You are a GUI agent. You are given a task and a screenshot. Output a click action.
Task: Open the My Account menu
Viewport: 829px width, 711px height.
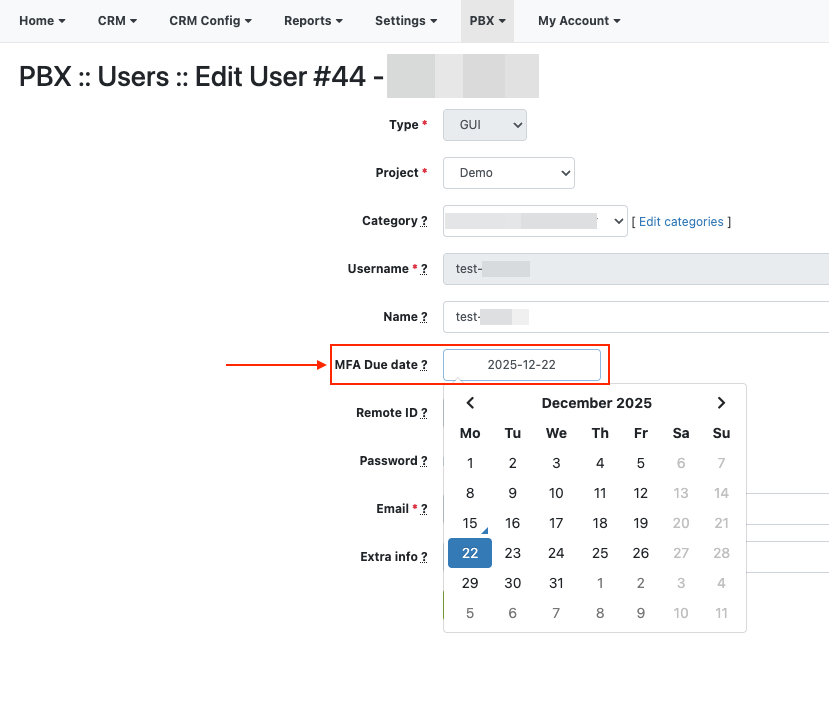point(579,20)
